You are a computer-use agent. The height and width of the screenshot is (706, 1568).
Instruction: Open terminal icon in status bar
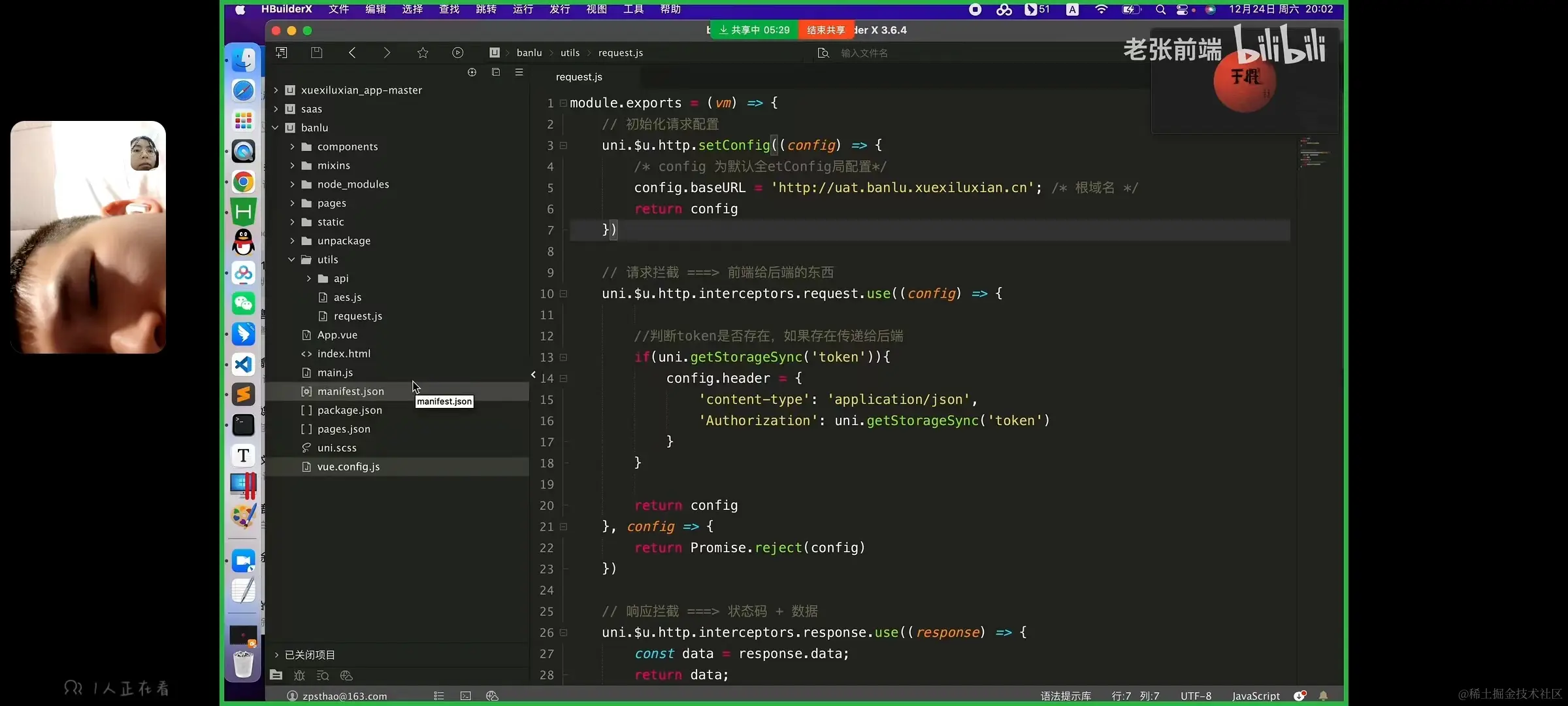point(466,696)
